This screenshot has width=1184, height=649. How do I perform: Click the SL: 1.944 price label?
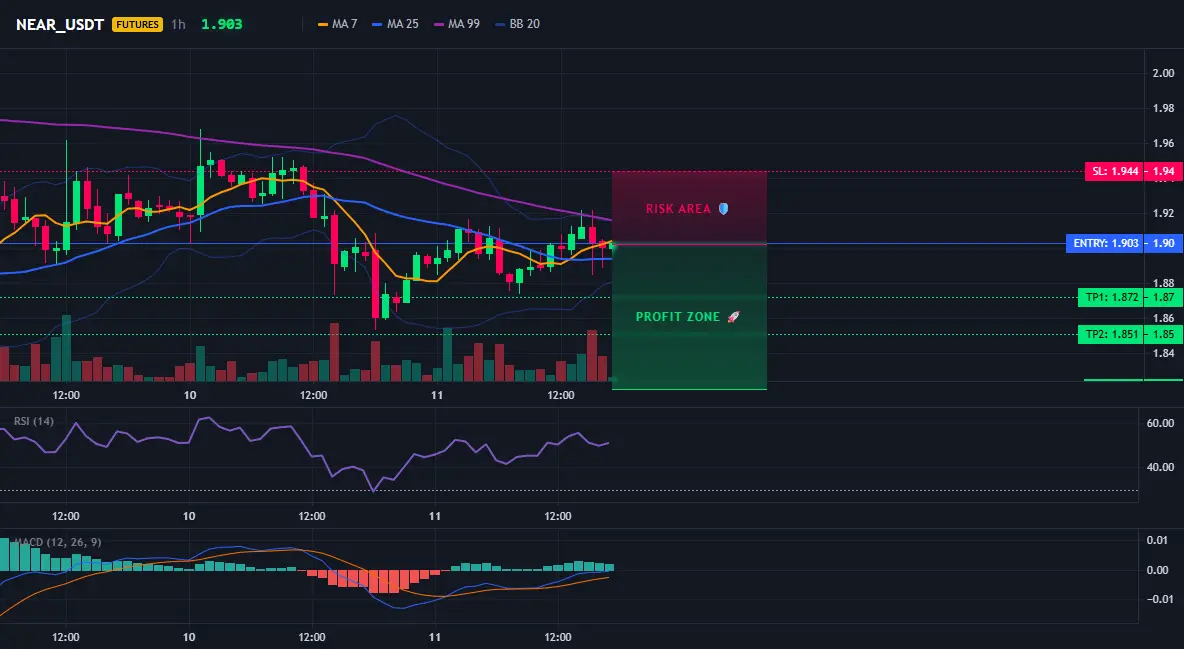pos(1114,172)
